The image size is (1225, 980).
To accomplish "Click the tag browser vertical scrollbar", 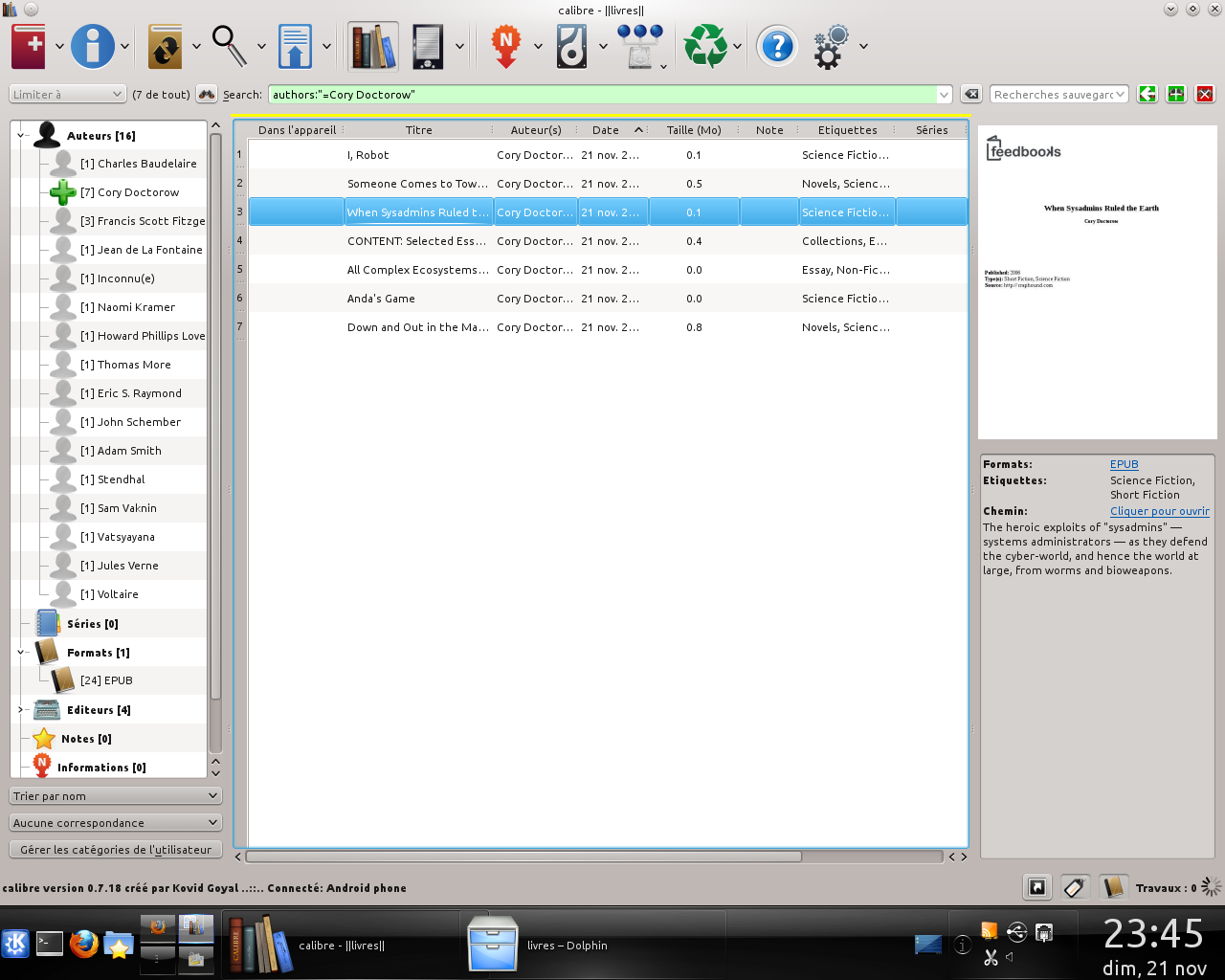I will (x=215, y=415).
